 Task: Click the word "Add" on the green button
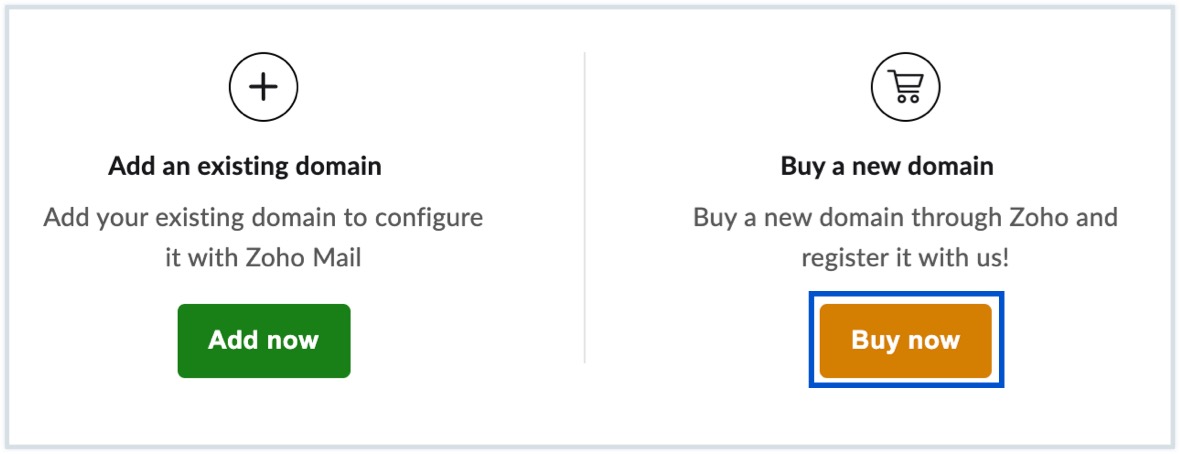229,341
